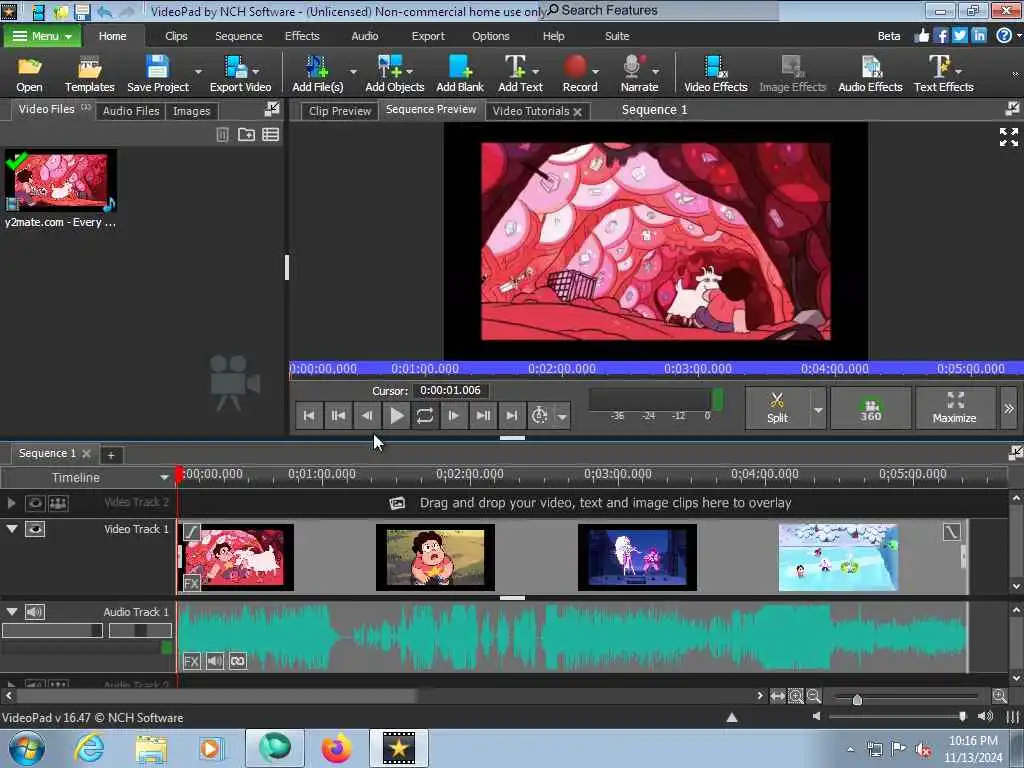Click the blue Help question mark button
Image resolution: width=1024 pixels, height=768 pixels.
click(x=1004, y=35)
